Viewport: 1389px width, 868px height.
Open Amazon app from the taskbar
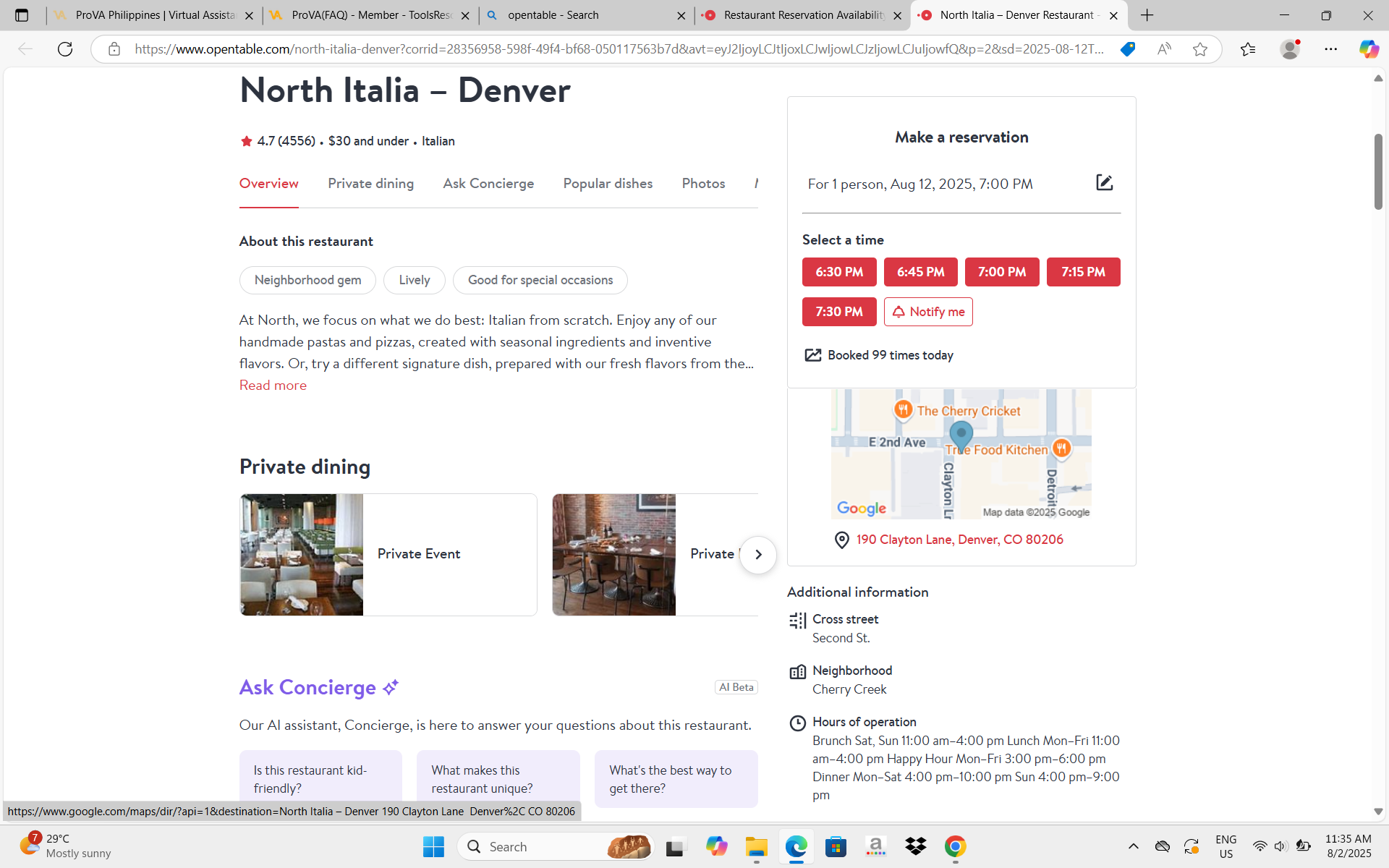(x=875, y=846)
